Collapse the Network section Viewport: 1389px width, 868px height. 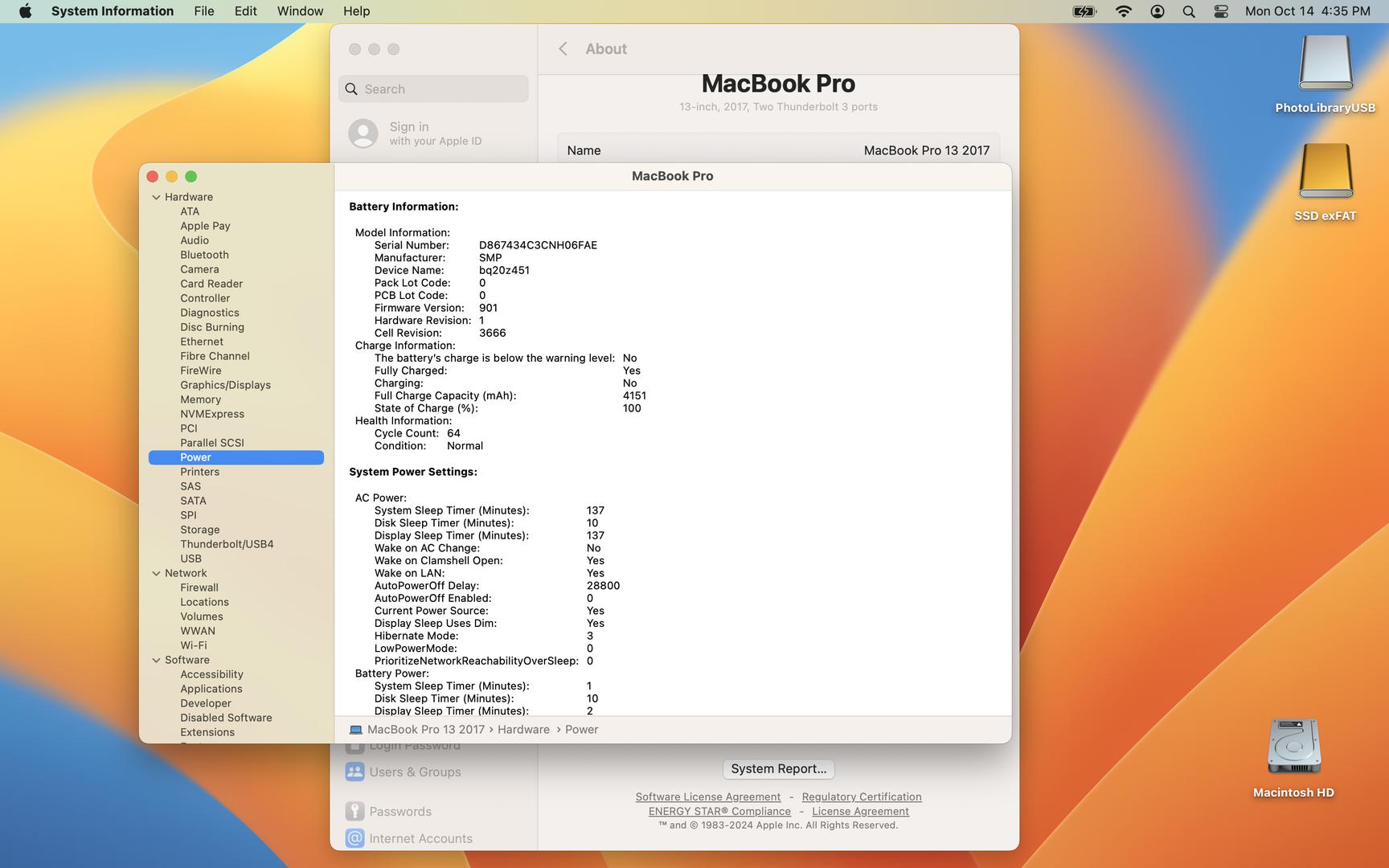(156, 573)
